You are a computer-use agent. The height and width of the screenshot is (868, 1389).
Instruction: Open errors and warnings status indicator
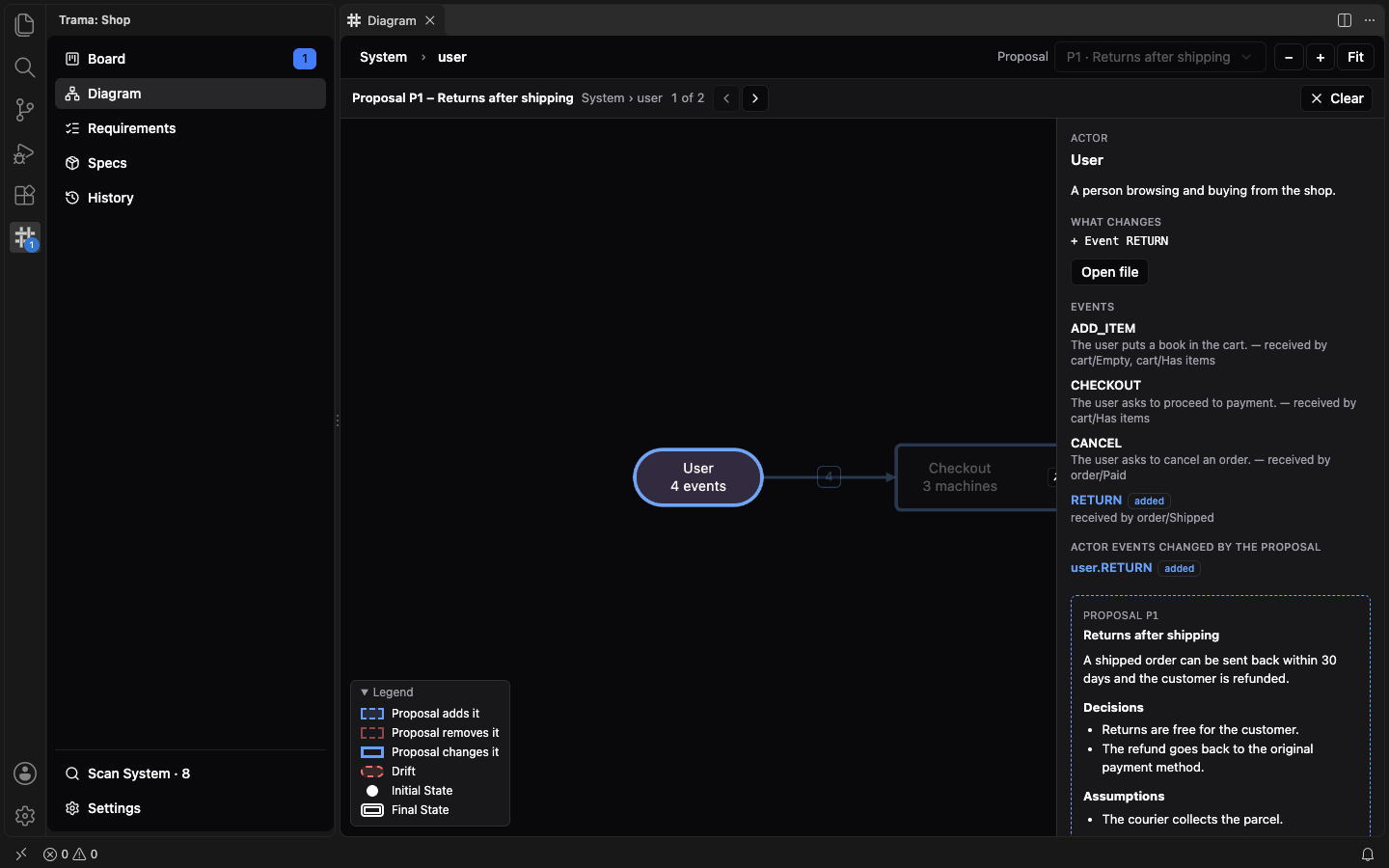pos(70,854)
